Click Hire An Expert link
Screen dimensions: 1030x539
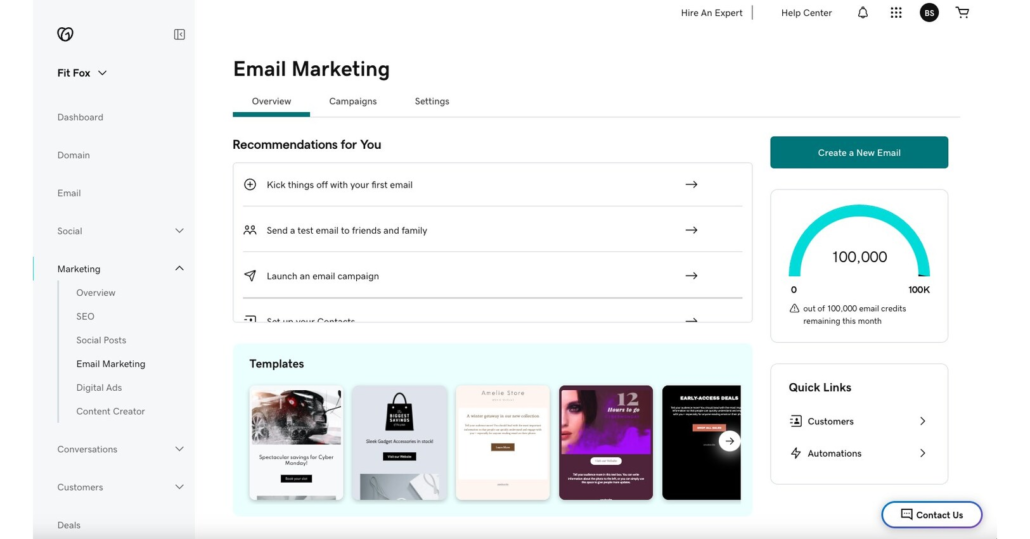[x=711, y=12]
